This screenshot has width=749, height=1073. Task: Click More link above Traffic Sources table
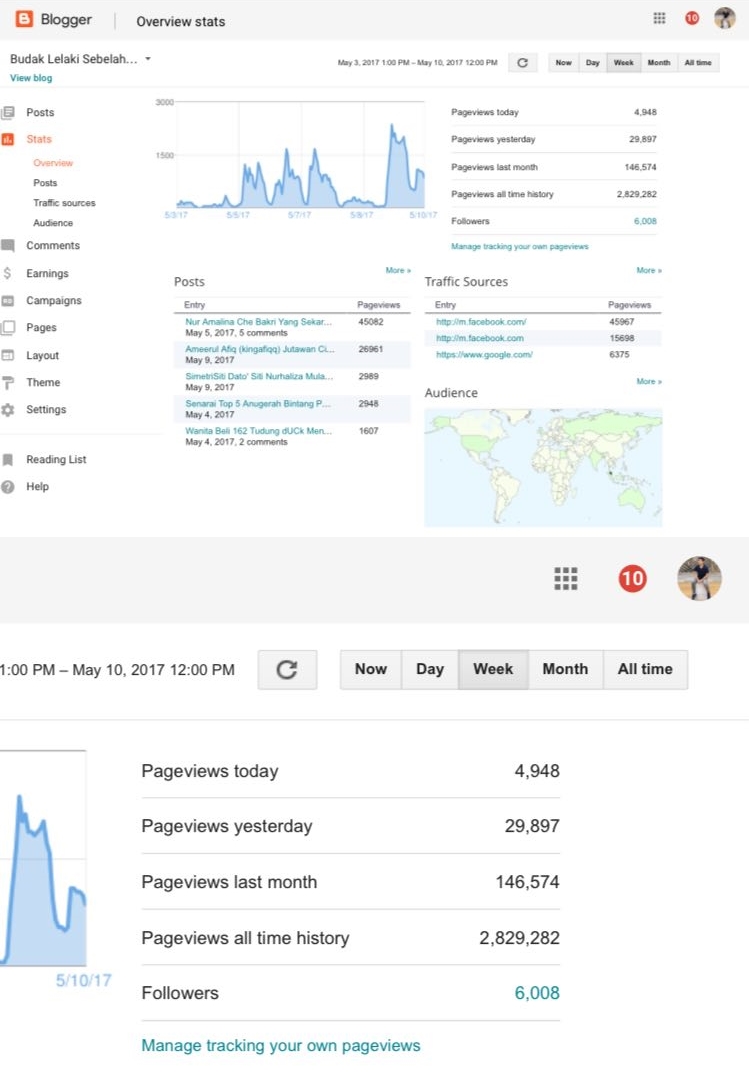click(x=649, y=270)
